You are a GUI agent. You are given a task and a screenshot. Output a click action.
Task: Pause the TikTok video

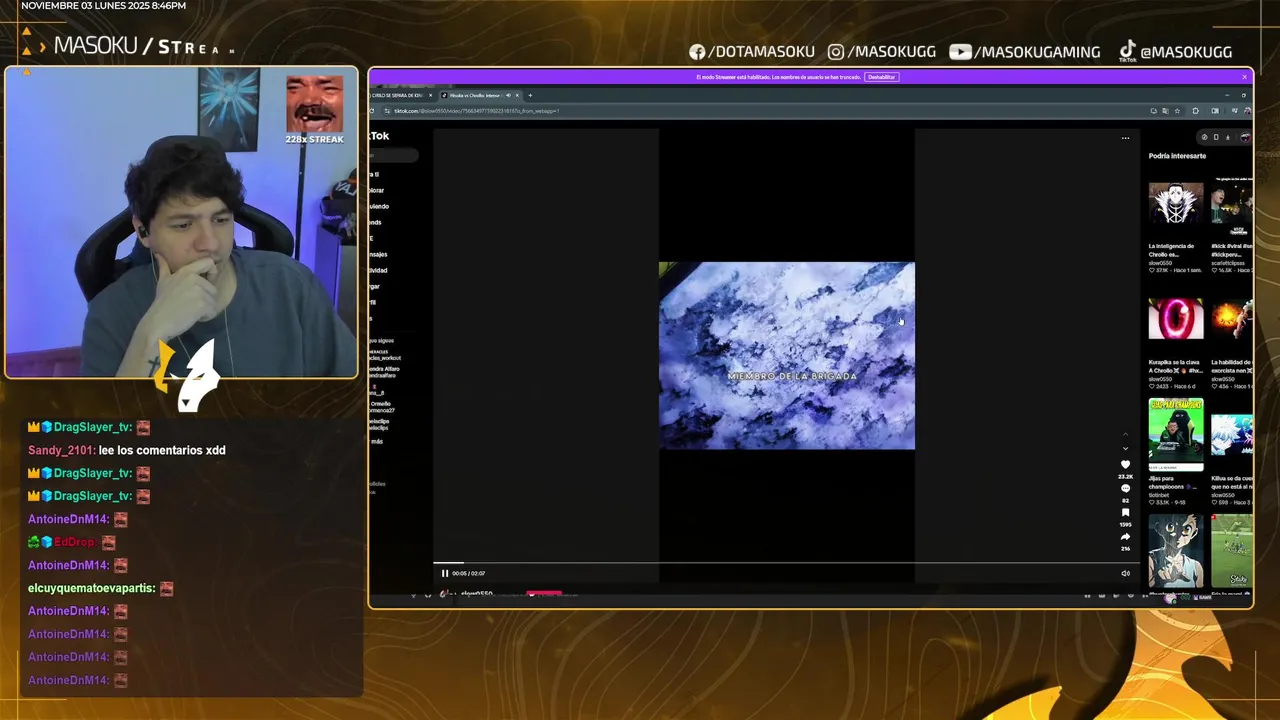click(x=445, y=573)
